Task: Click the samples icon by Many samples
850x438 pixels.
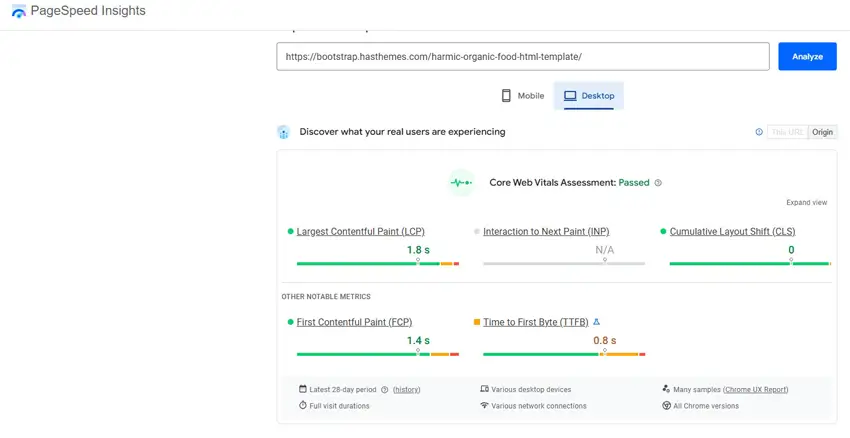Action: coord(666,389)
